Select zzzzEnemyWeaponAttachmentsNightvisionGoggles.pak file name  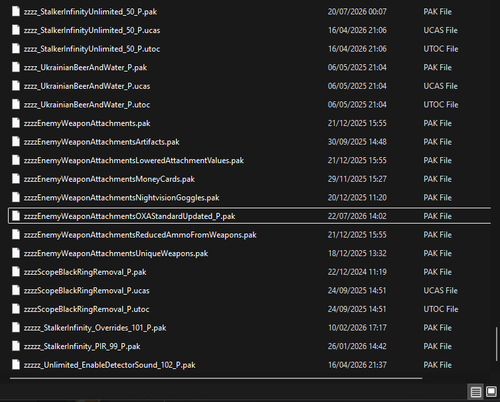[121, 198]
